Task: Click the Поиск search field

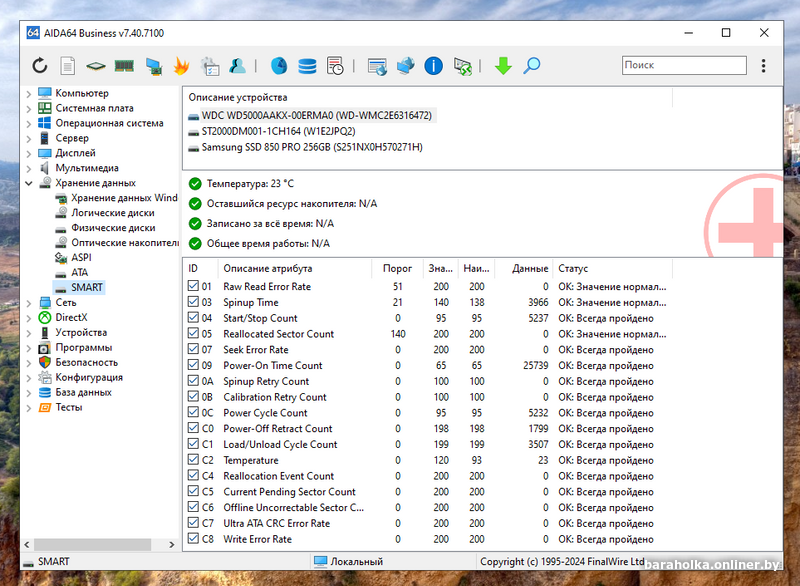Action: coord(682,66)
